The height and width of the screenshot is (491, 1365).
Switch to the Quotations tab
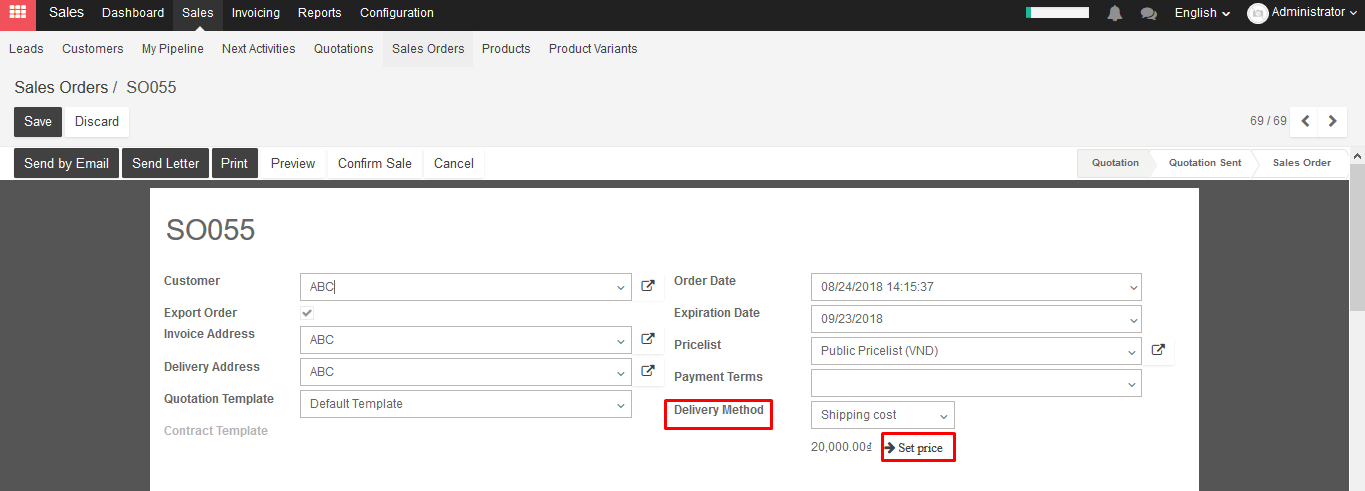pos(343,48)
